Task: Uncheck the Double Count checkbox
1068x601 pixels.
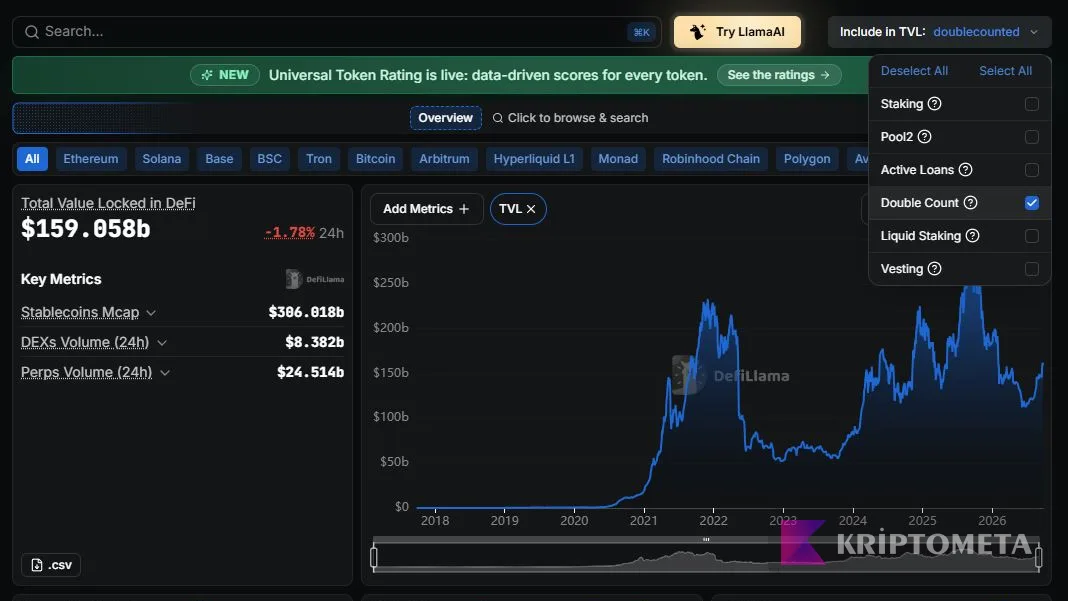Action: [1032, 203]
